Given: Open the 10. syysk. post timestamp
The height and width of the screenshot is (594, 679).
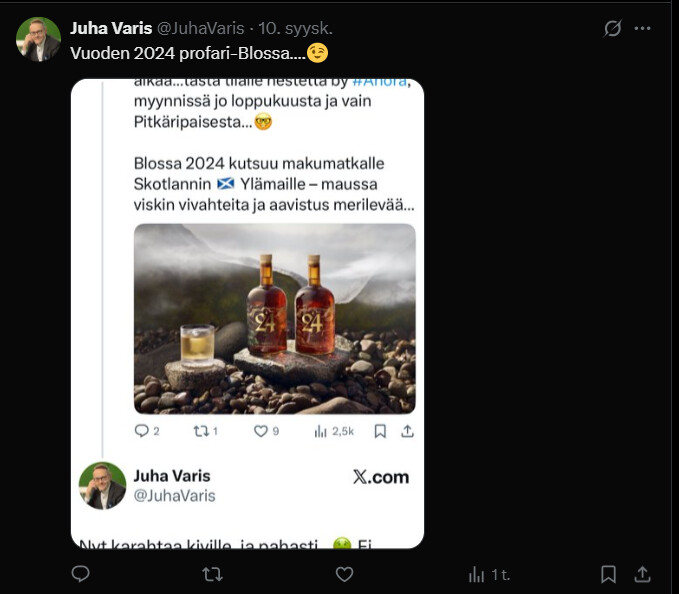Looking at the screenshot, I should [x=297, y=28].
